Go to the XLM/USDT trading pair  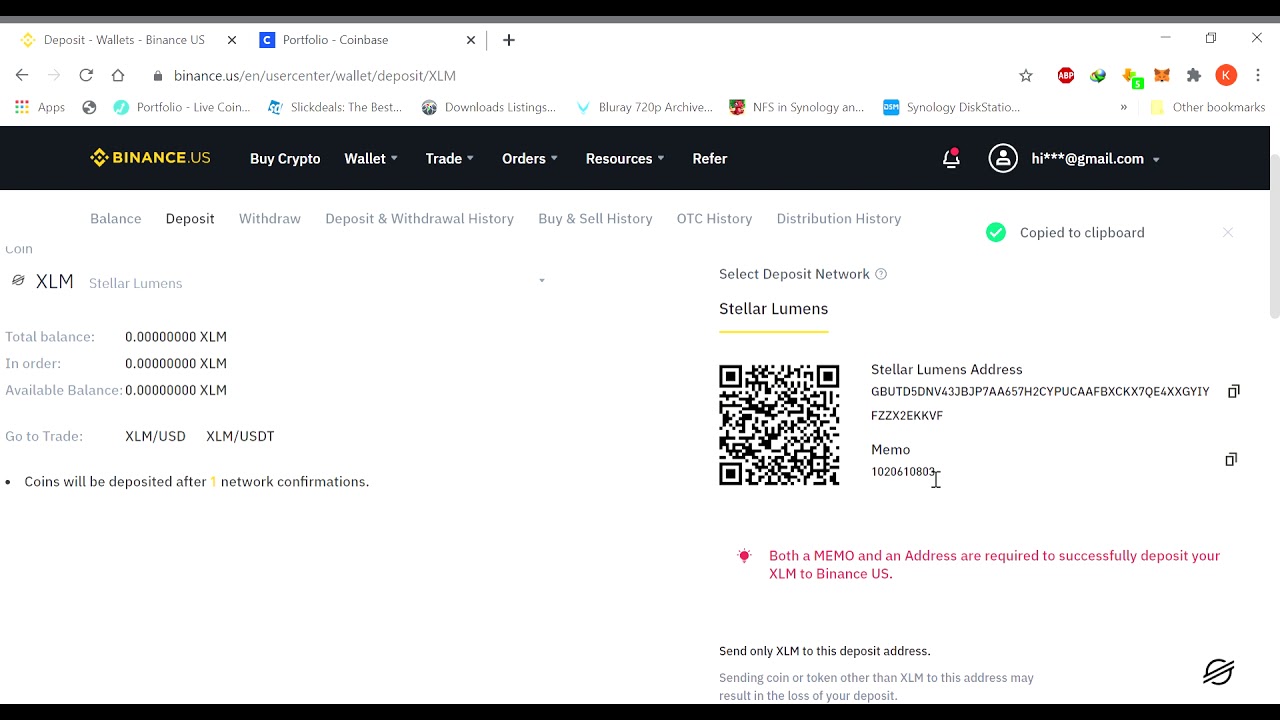(x=240, y=436)
